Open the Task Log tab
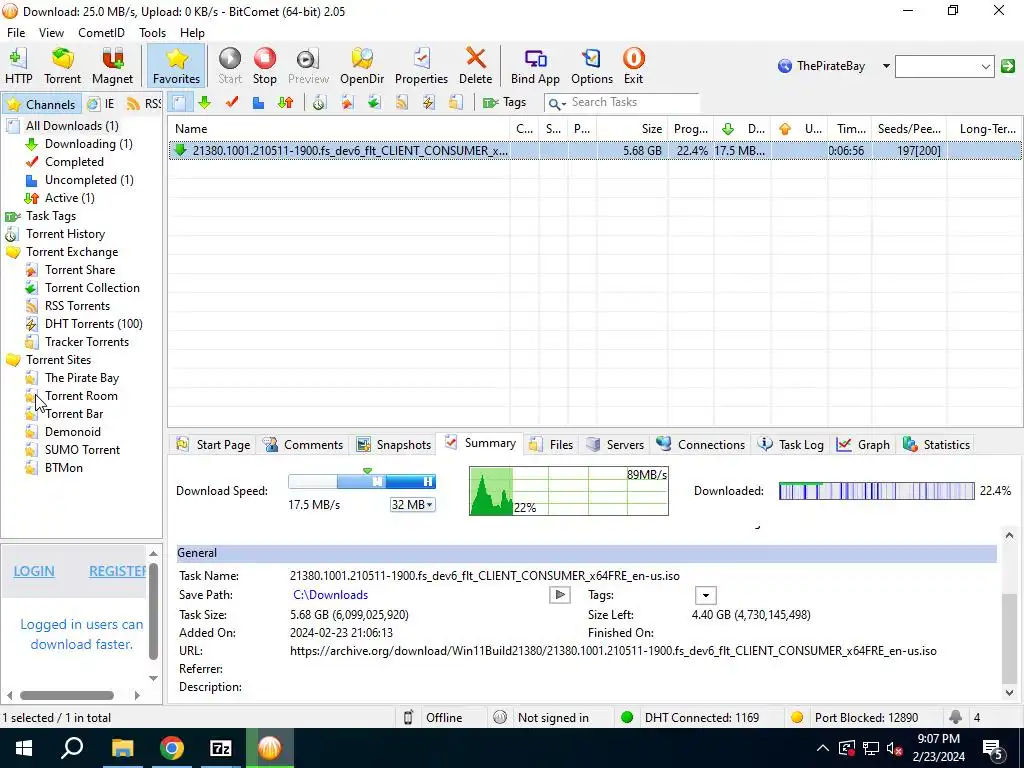Image resolution: width=1024 pixels, height=768 pixels. coord(791,445)
